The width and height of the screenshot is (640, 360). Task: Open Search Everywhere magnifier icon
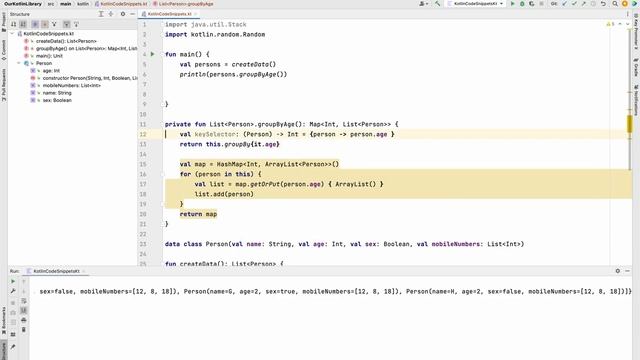[x=615, y=4]
